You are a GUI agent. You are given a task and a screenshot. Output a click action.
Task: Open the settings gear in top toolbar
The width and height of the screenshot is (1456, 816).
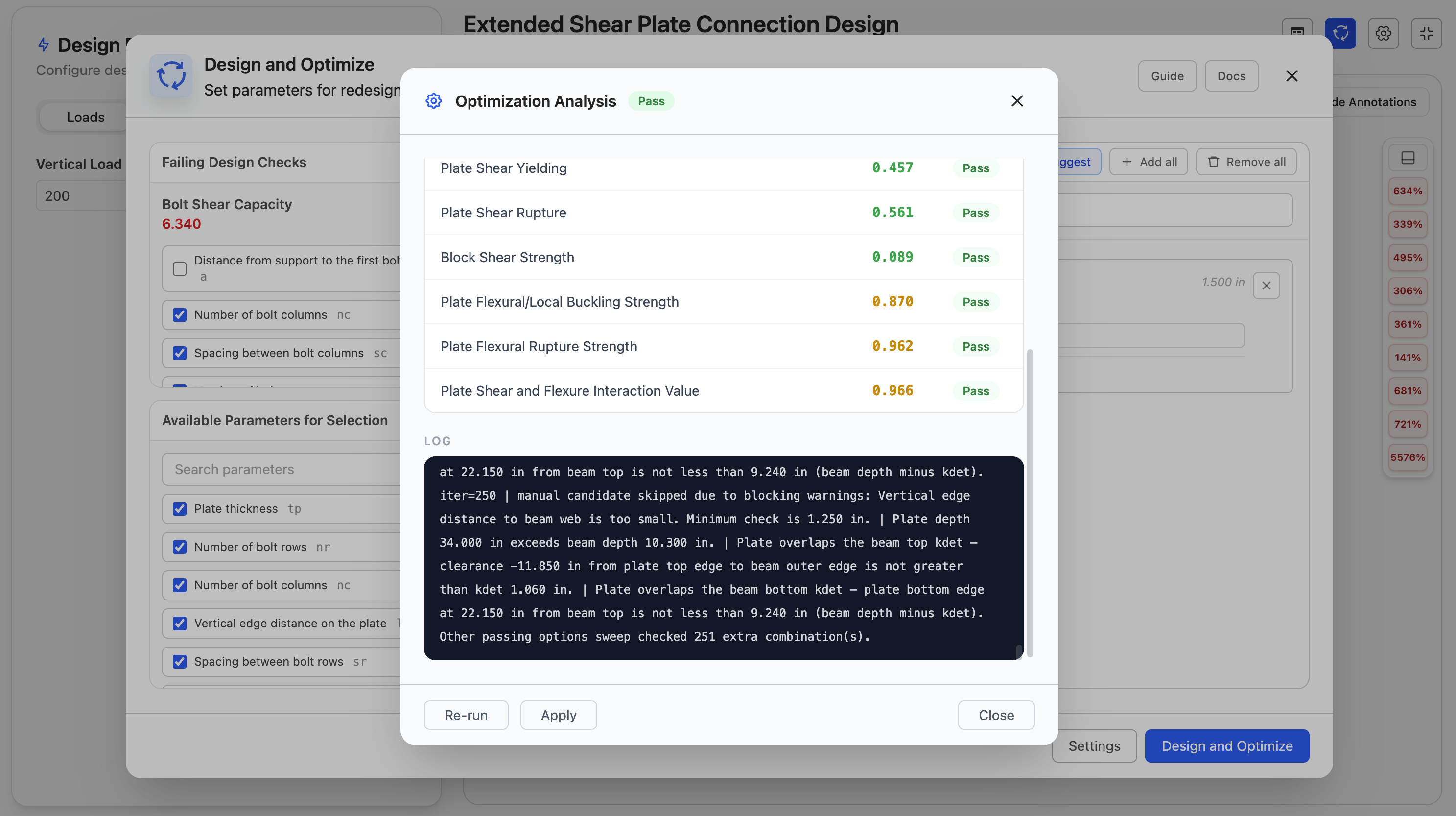[1383, 33]
